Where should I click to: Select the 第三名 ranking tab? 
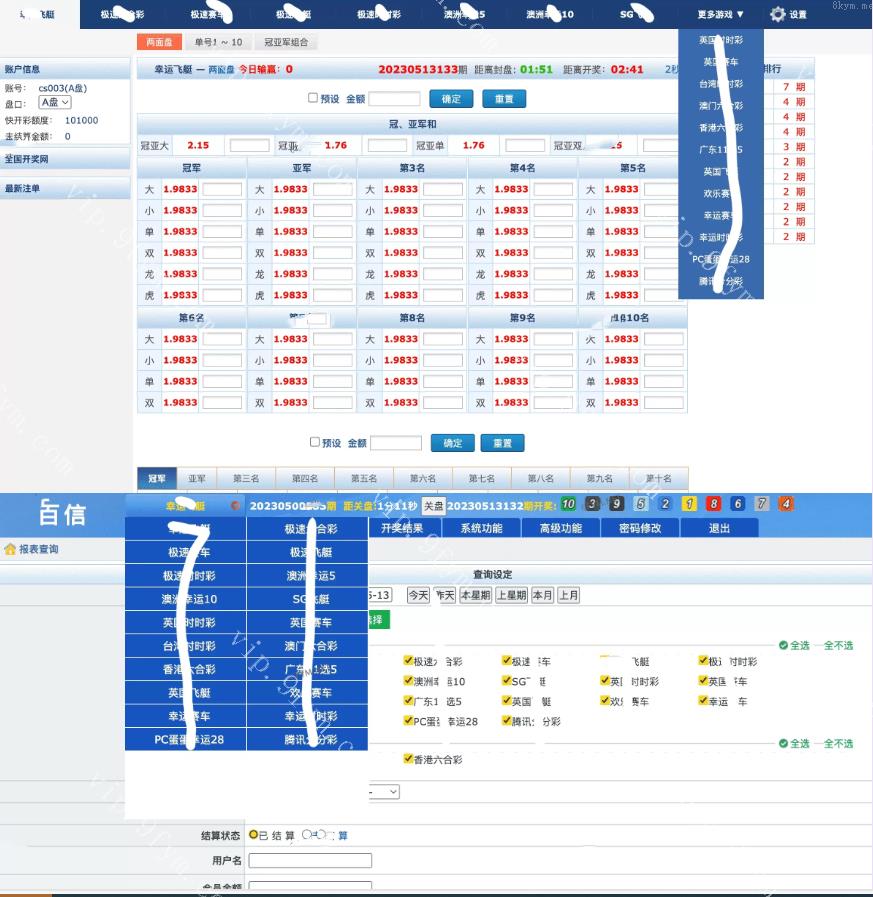click(x=246, y=479)
